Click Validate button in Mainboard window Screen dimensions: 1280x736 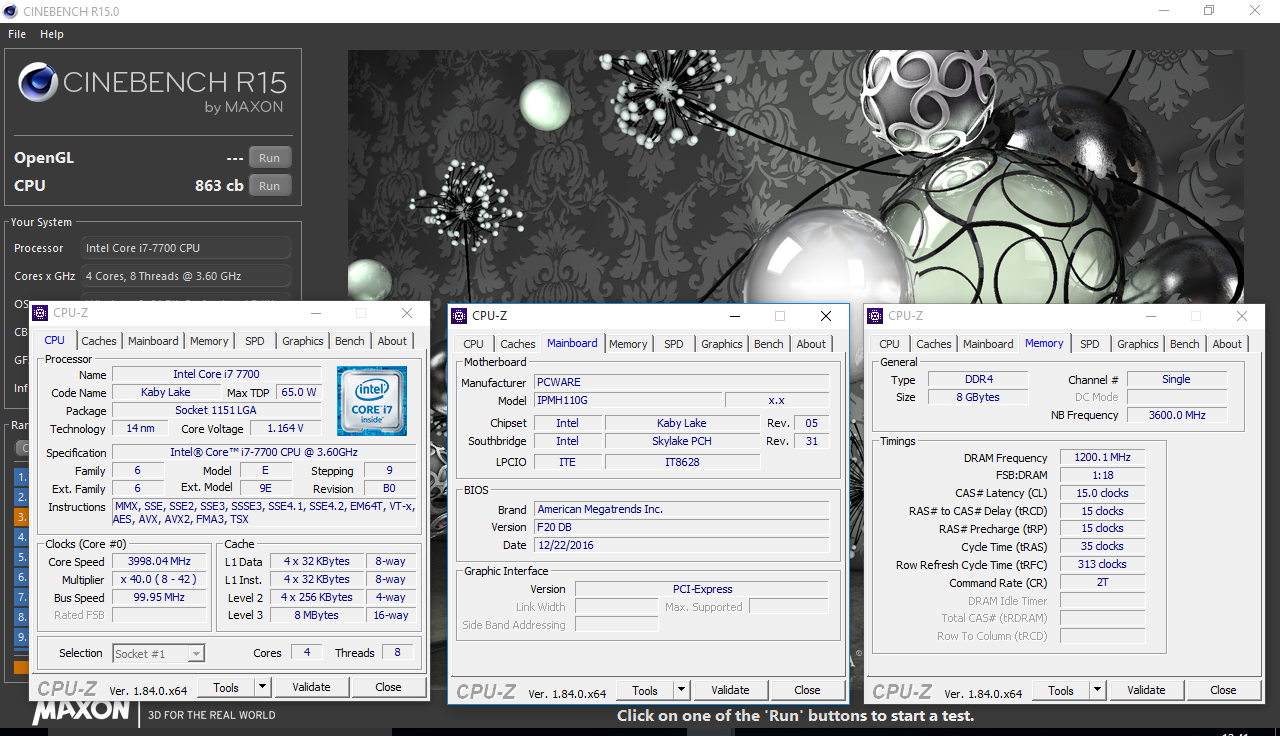pos(730,690)
